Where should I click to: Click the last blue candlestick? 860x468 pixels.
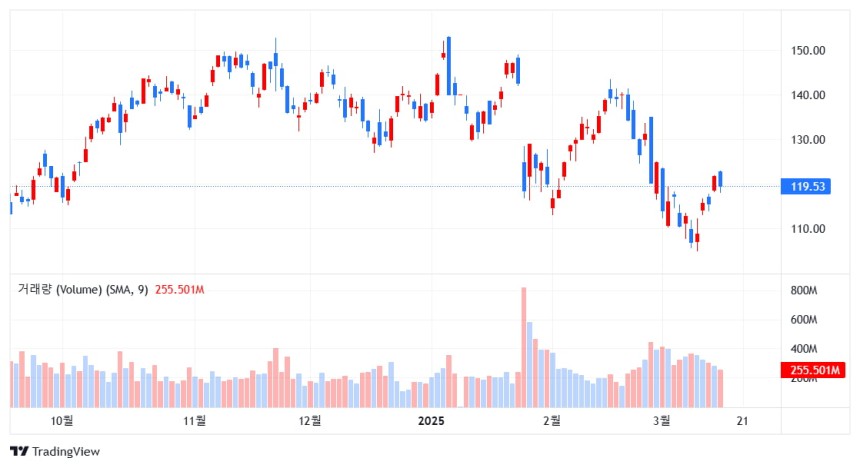pos(720,180)
